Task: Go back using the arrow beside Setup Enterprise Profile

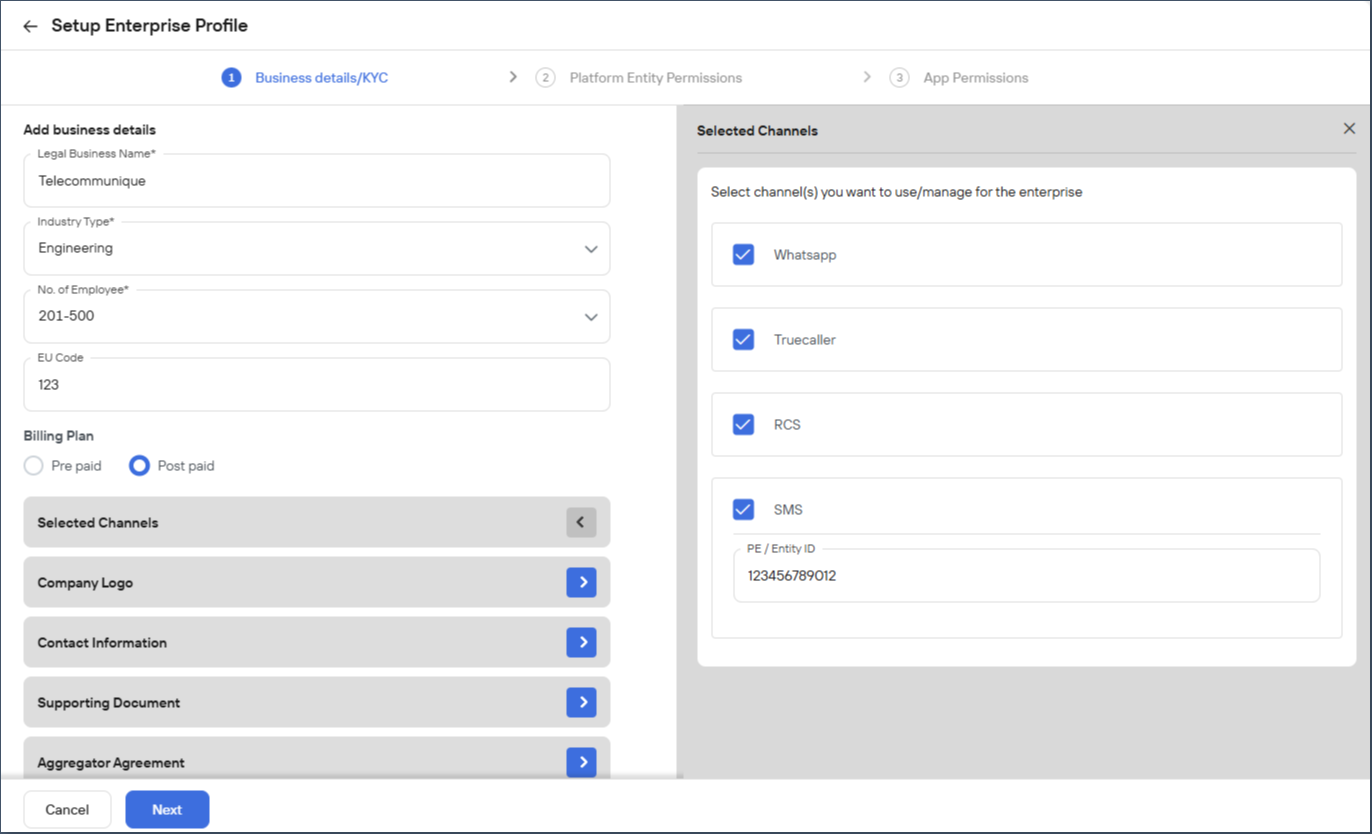Action: (30, 26)
